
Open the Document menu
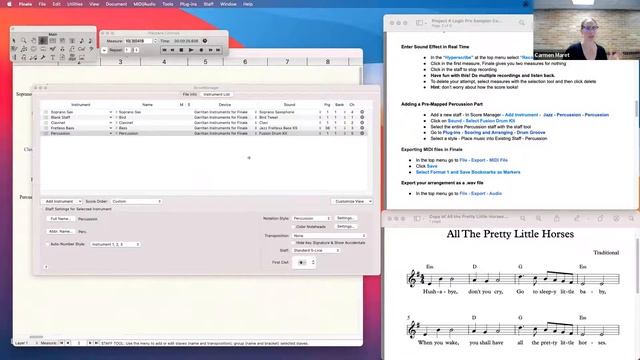[116, 4]
